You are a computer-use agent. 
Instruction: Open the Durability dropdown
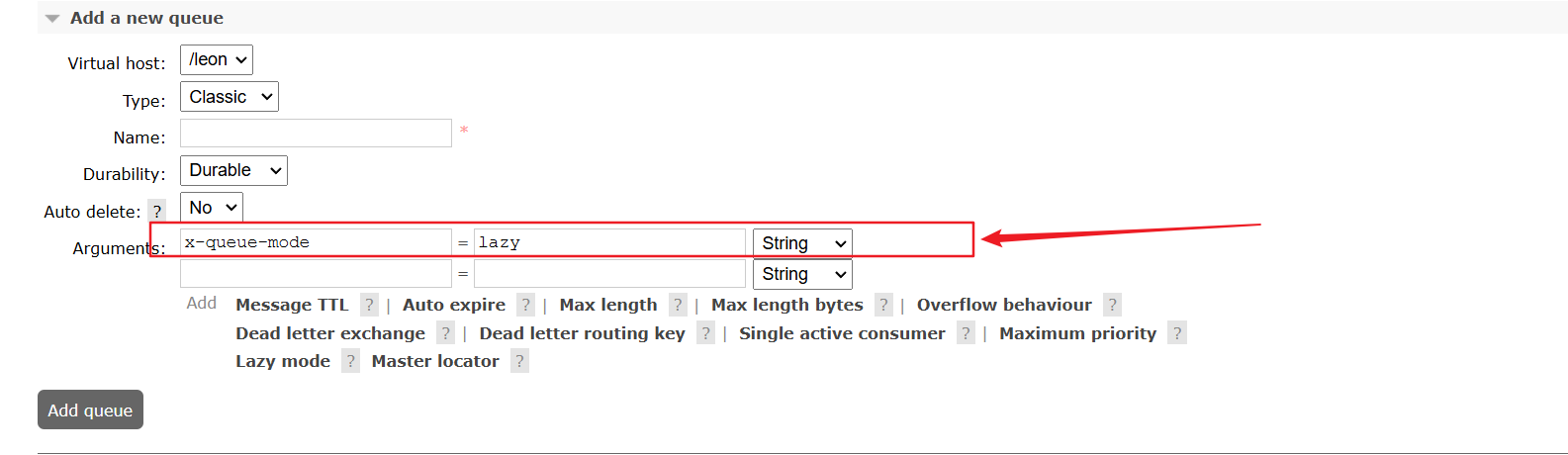coord(233,170)
